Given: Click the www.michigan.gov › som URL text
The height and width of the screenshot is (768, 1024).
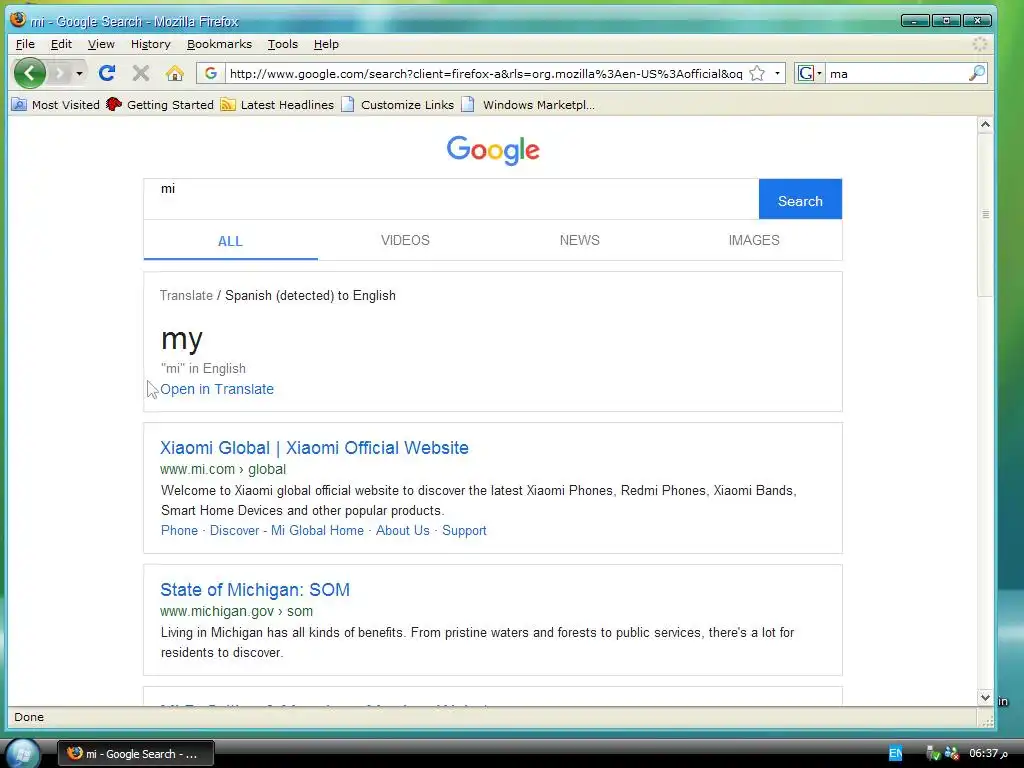Looking at the screenshot, I should coord(236,611).
